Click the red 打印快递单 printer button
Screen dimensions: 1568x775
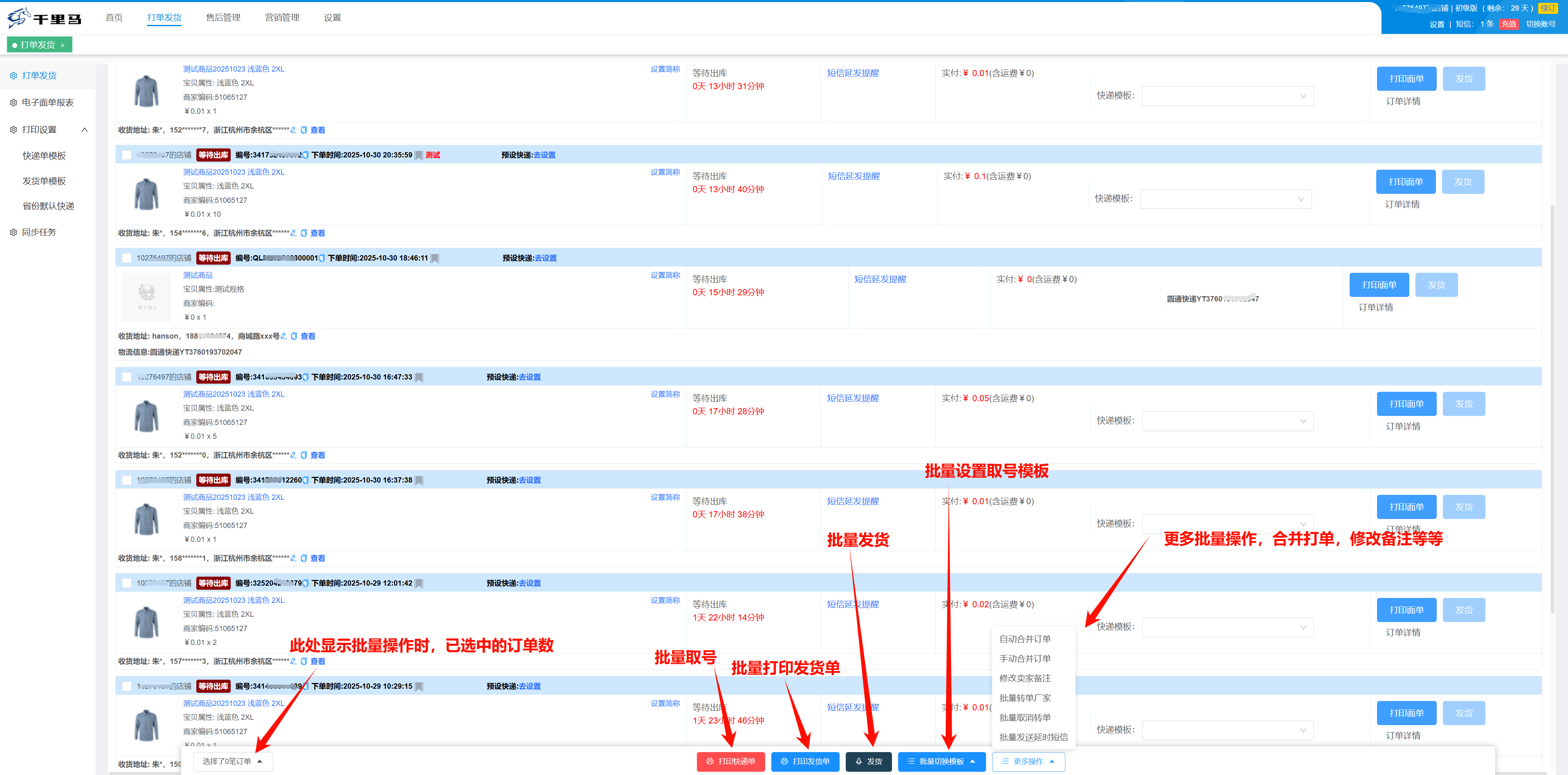tap(730, 761)
